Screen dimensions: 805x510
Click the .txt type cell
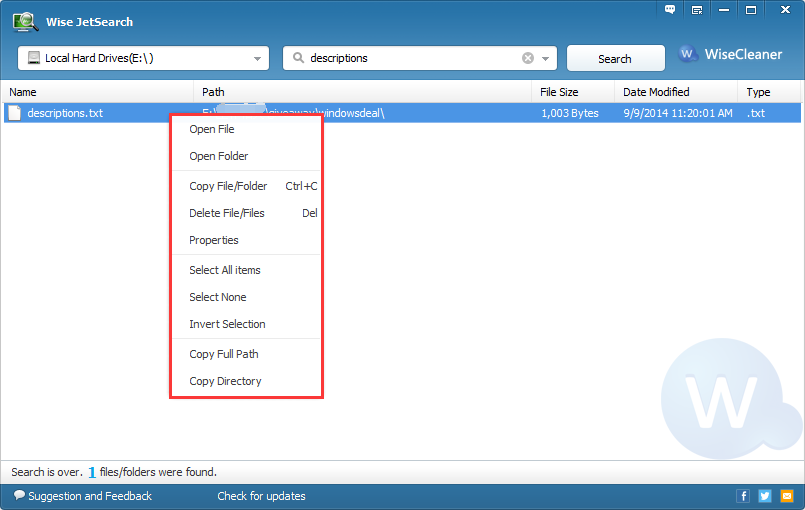[x=756, y=113]
